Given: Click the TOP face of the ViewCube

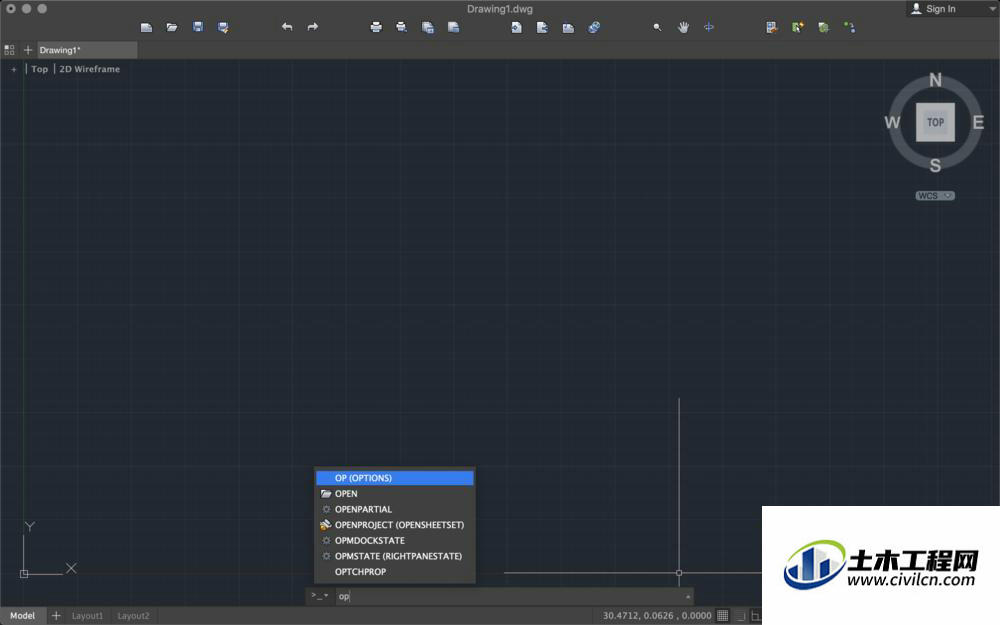Looking at the screenshot, I should tap(936, 122).
